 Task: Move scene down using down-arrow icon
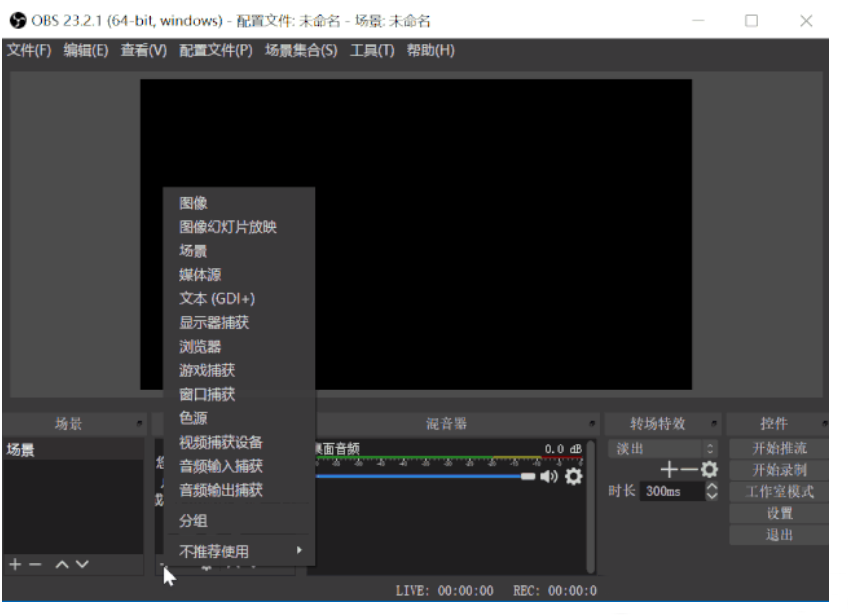[x=80, y=565]
